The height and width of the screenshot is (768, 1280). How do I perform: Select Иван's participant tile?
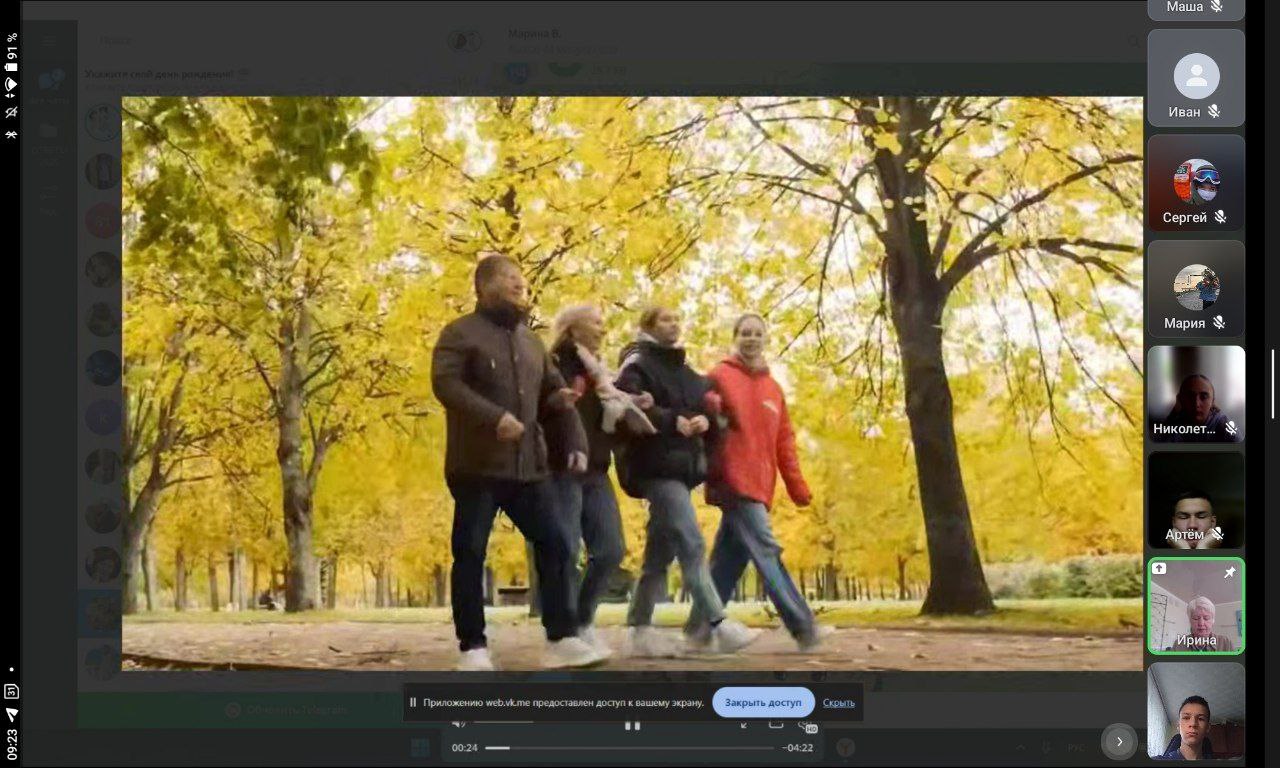click(x=1196, y=78)
